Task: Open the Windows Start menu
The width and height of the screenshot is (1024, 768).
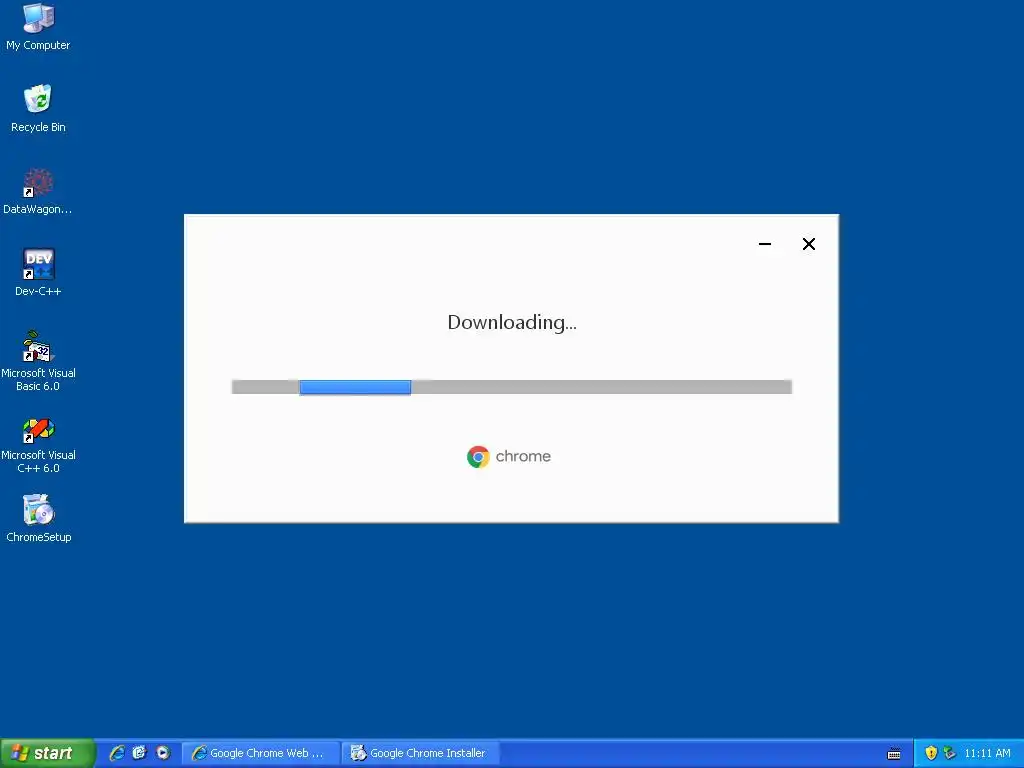Action: click(x=47, y=753)
